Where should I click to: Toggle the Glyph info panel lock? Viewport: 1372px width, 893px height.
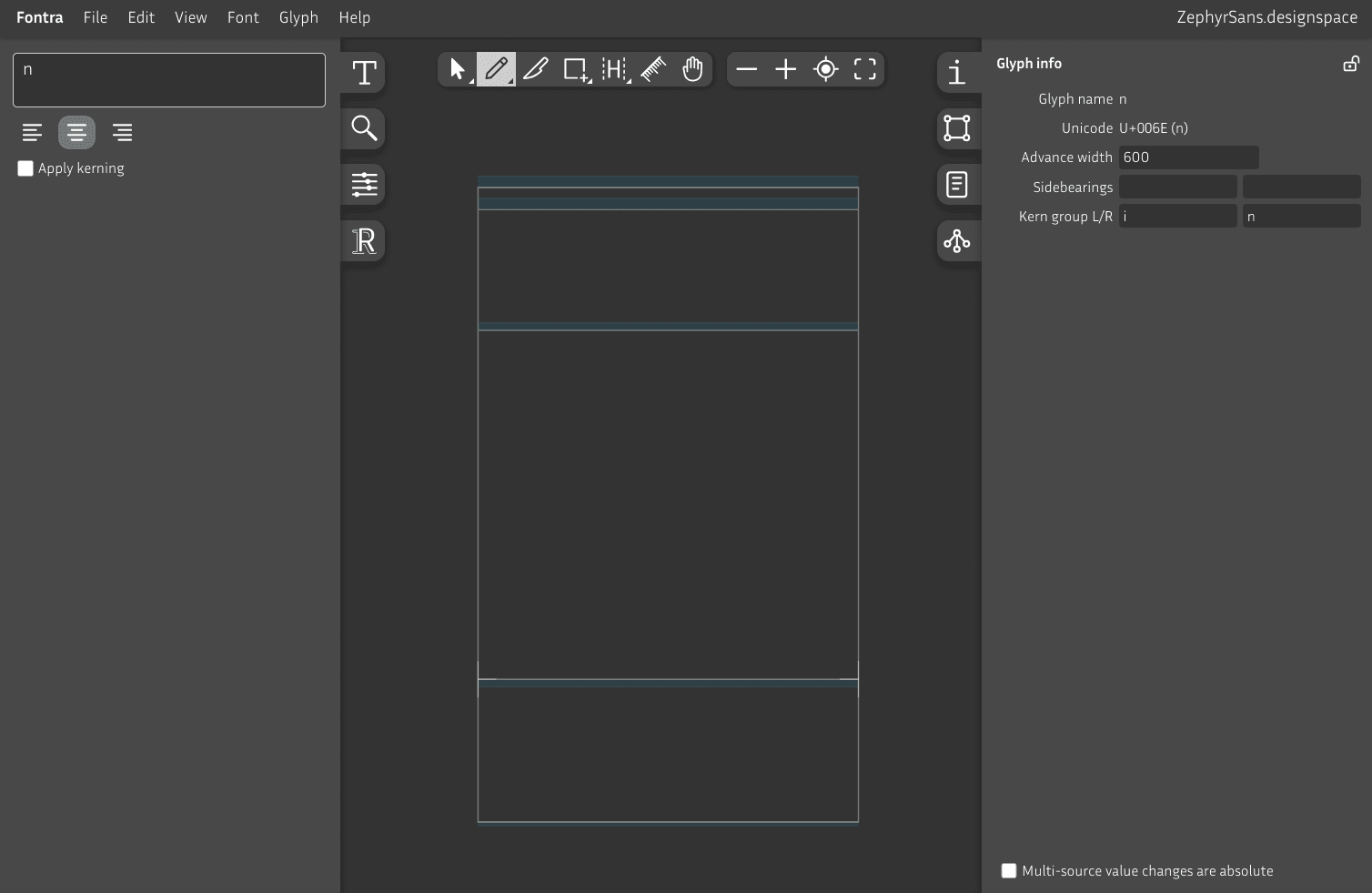coord(1350,63)
